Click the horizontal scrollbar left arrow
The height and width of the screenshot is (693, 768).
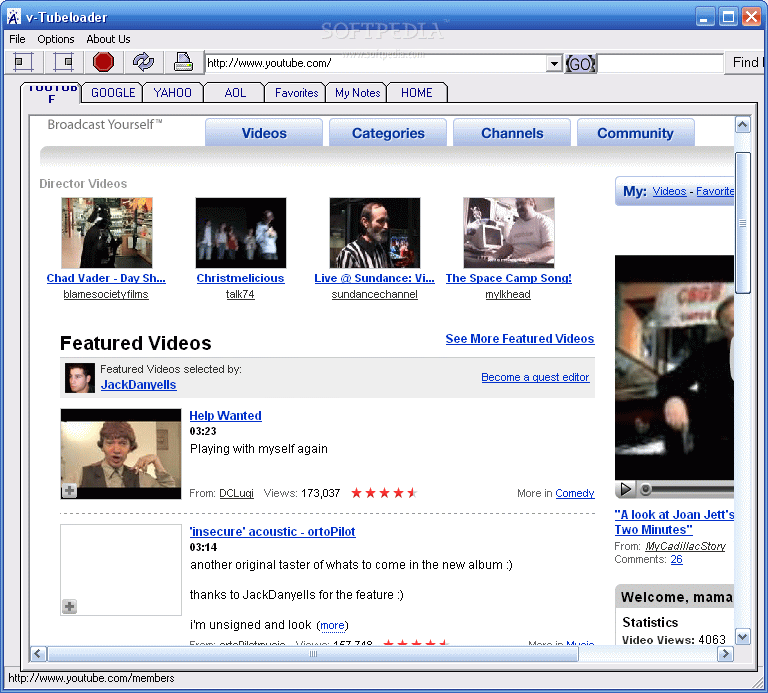pos(38,654)
